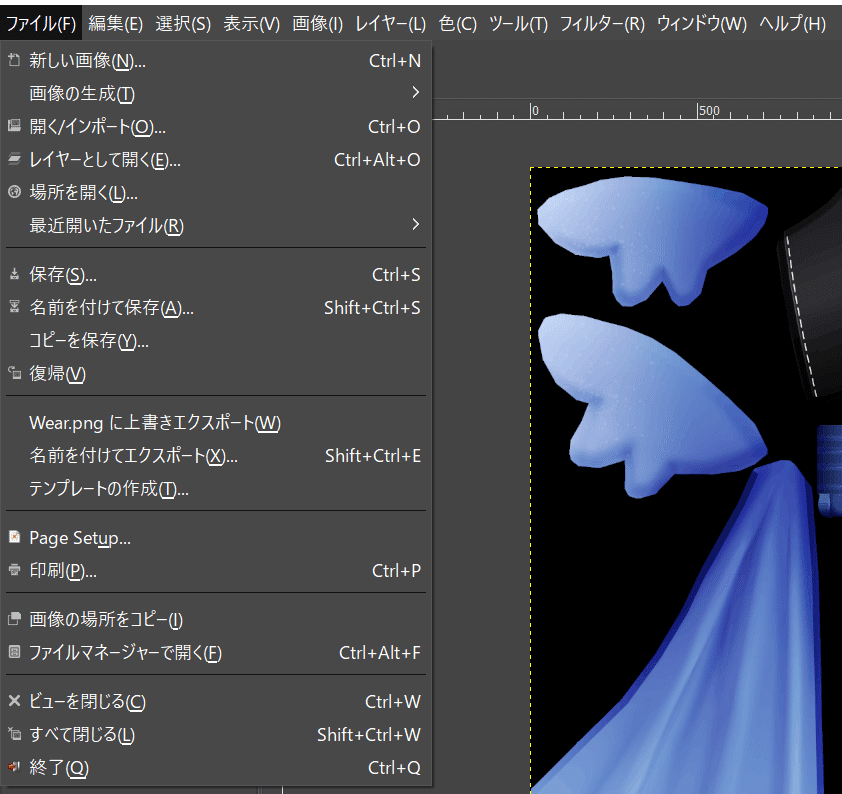Viewport: 842px width, 794px height.
Task: Choose Wear.png に上書きエクスポート(W)
Action: [216, 423]
